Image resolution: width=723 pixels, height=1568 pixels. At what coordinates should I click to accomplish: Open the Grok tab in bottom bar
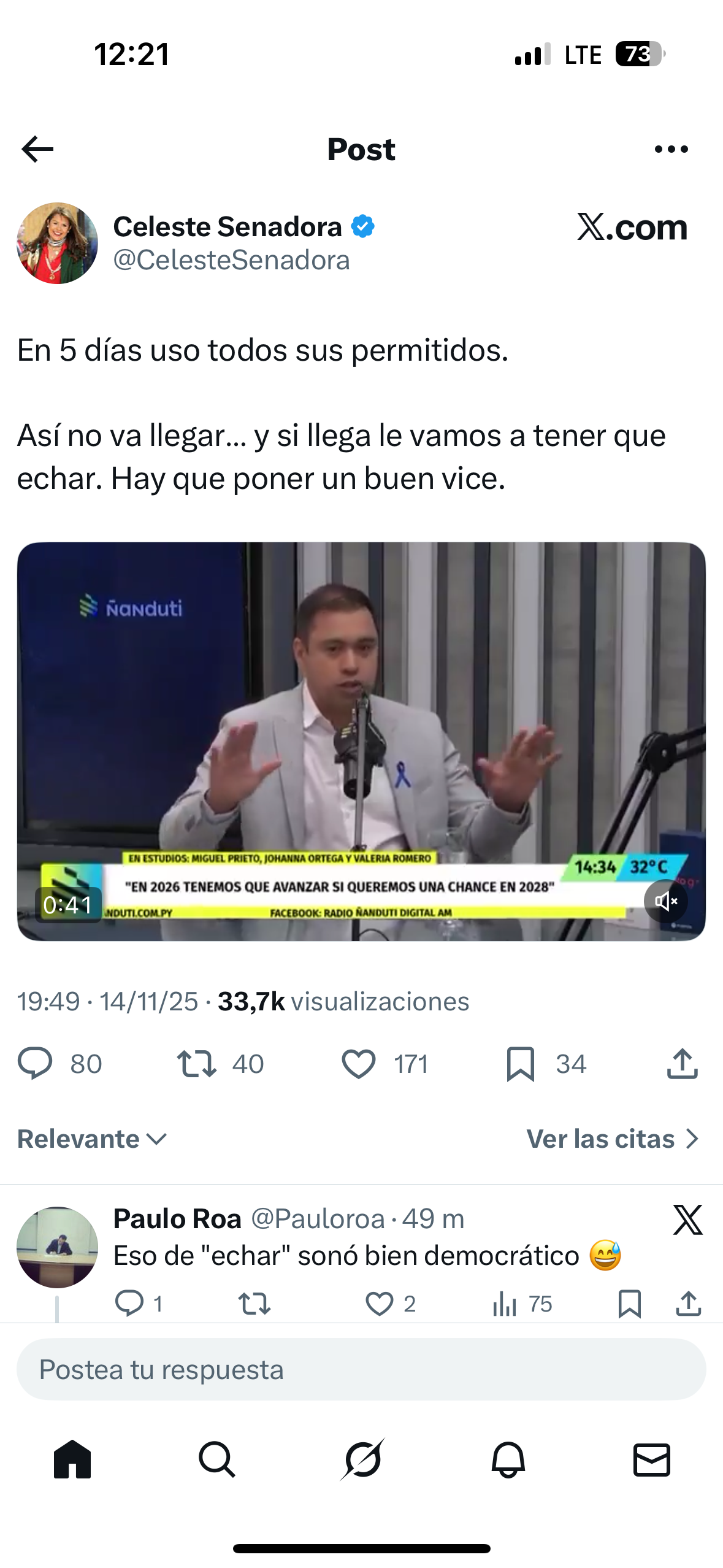(362, 1459)
